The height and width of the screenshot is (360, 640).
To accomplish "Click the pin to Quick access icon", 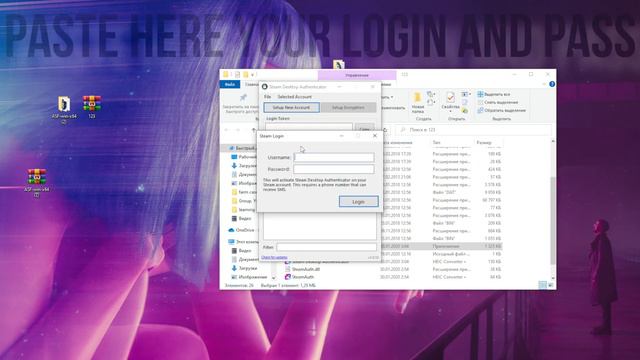I will (x=243, y=98).
